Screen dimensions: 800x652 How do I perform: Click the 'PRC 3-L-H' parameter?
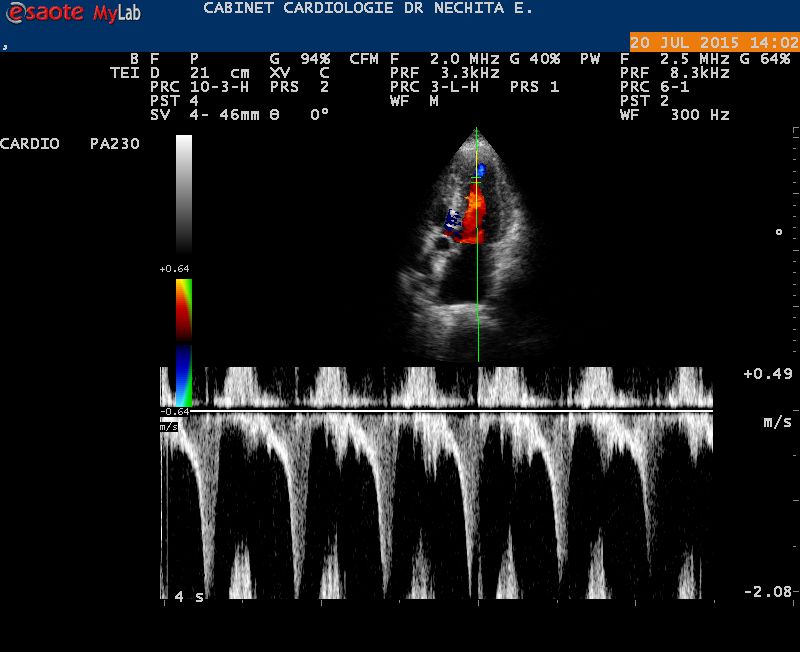[435, 87]
